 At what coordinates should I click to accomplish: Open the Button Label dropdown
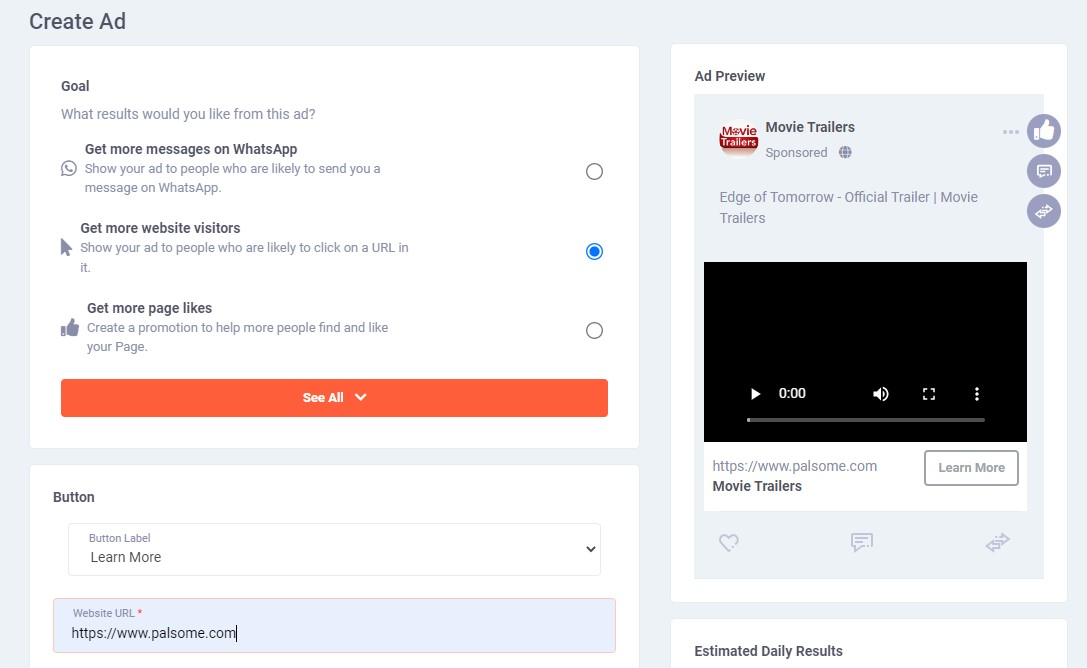[334, 549]
